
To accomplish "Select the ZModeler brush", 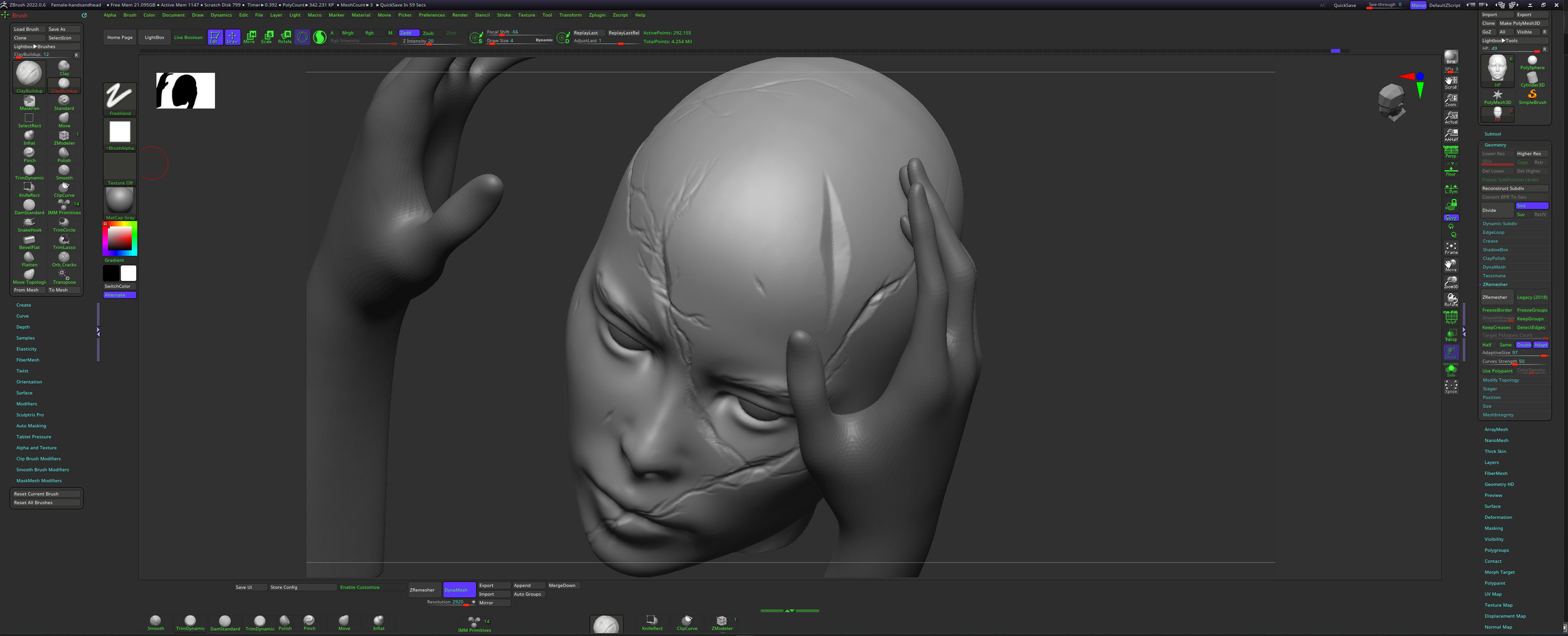I will [64, 135].
